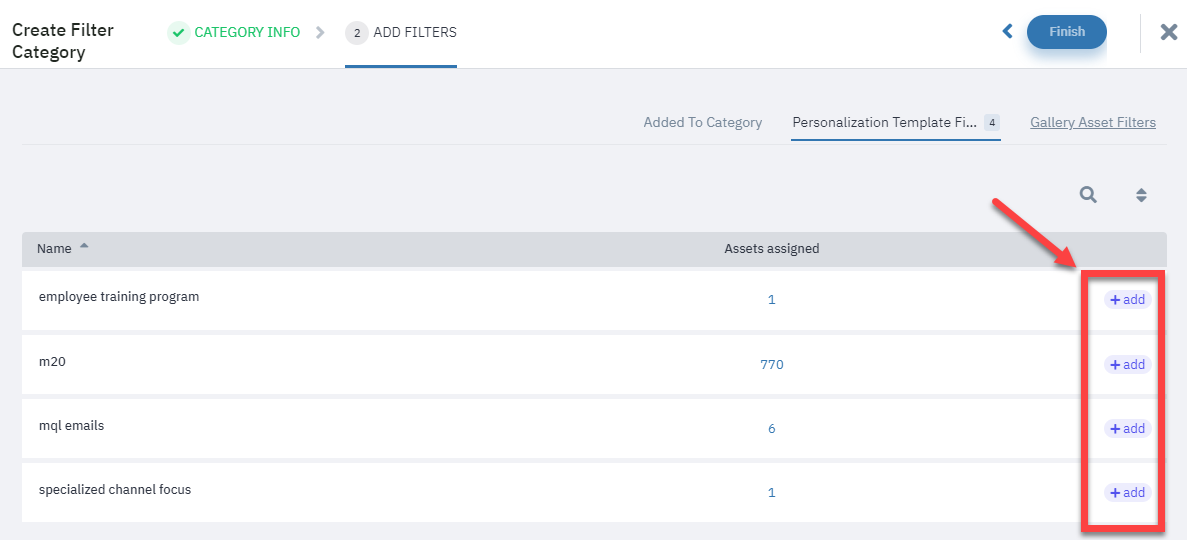Image resolution: width=1187 pixels, height=540 pixels.
Task: Click the green Category Info checkmark
Action: (x=179, y=33)
